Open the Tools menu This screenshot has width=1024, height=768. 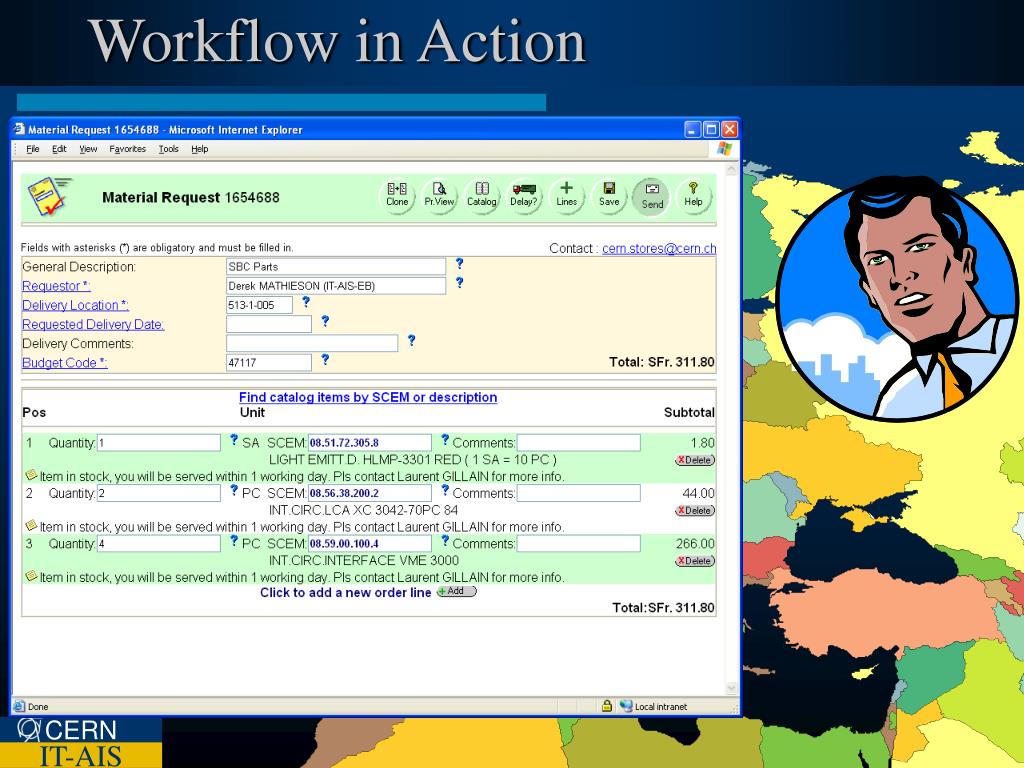pos(168,149)
